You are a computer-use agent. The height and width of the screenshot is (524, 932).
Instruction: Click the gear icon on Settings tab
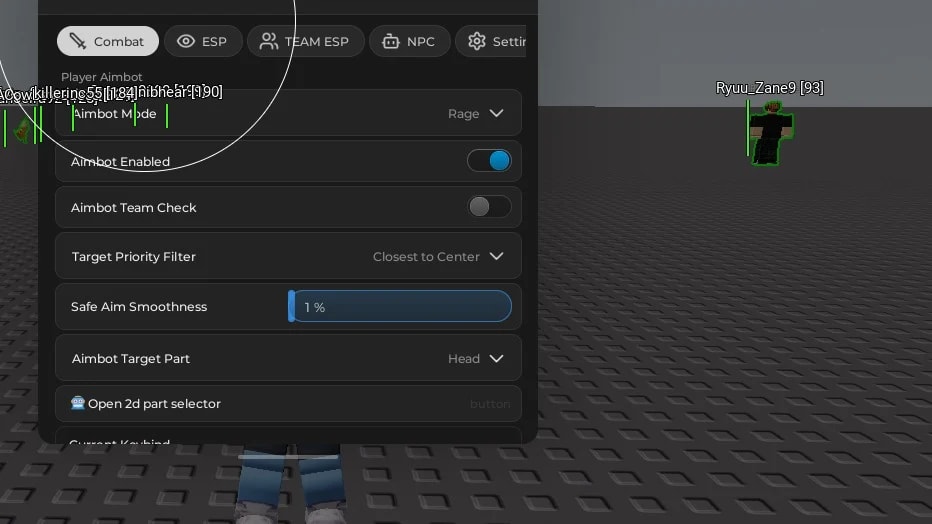477,41
